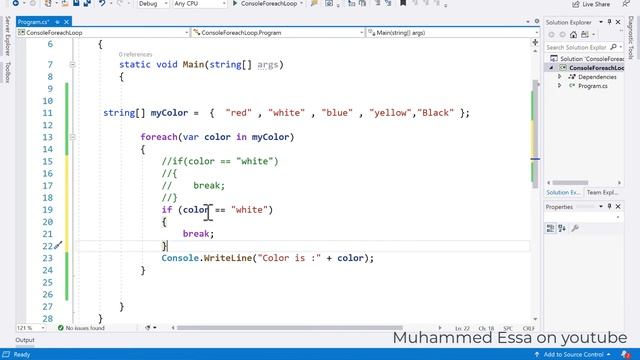The height and width of the screenshot is (360, 640).
Task: Click the Ready status icon
Action: tap(6, 354)
